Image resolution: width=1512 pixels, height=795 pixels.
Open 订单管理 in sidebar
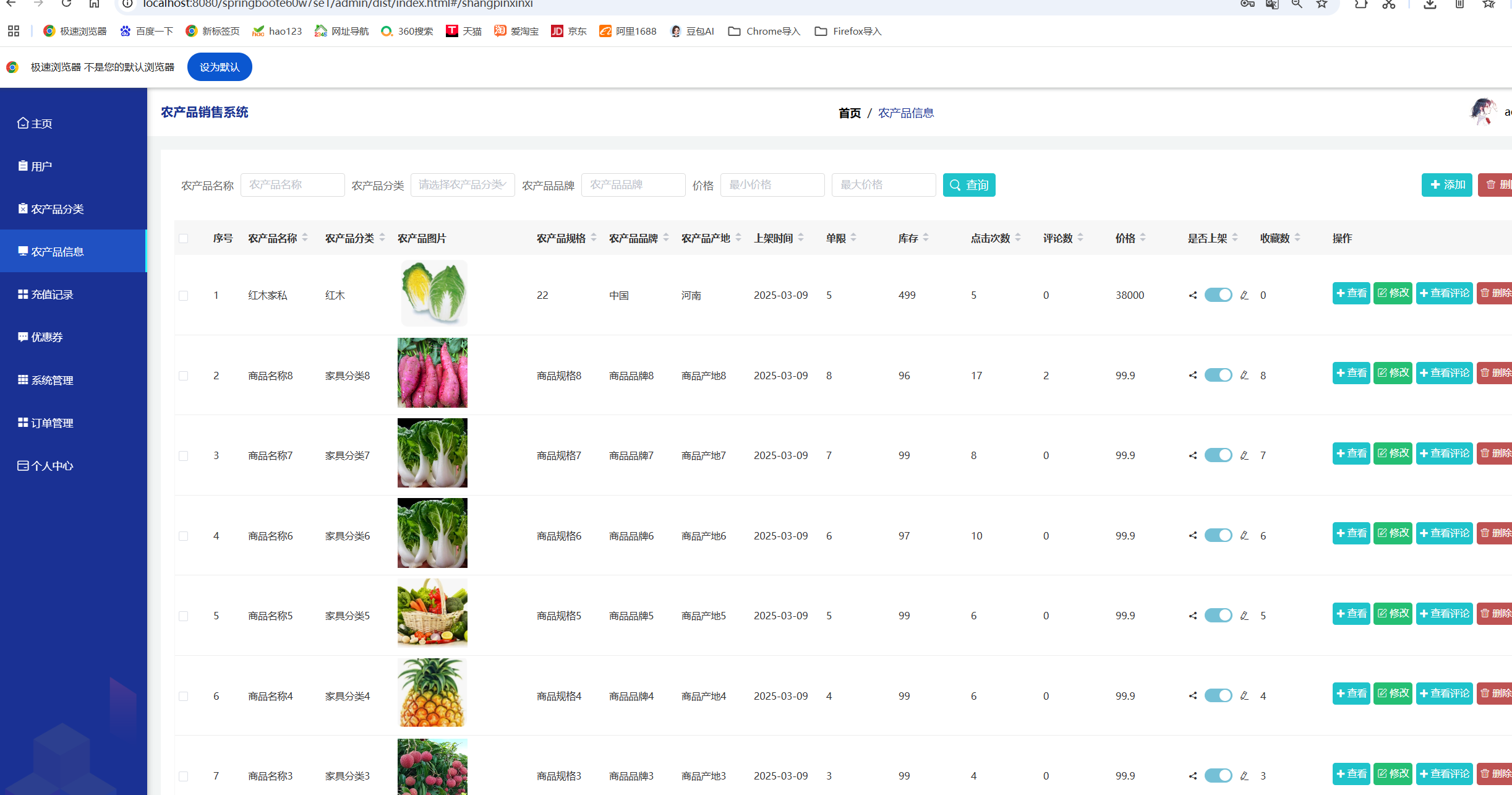click(x=52, y=423)
